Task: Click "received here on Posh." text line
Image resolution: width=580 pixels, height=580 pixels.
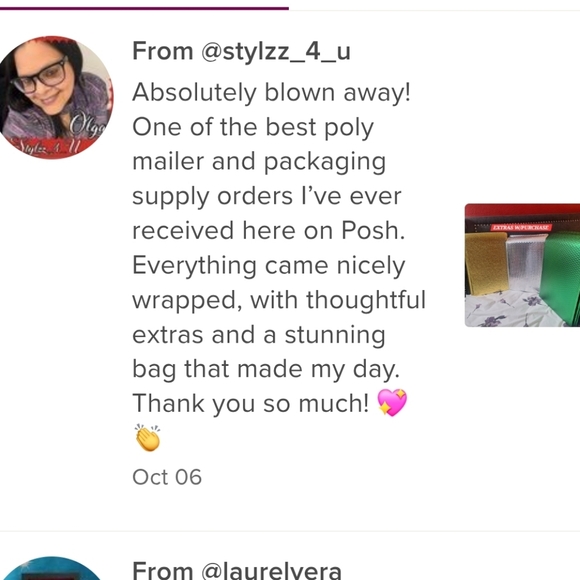Action: [269, 230]
